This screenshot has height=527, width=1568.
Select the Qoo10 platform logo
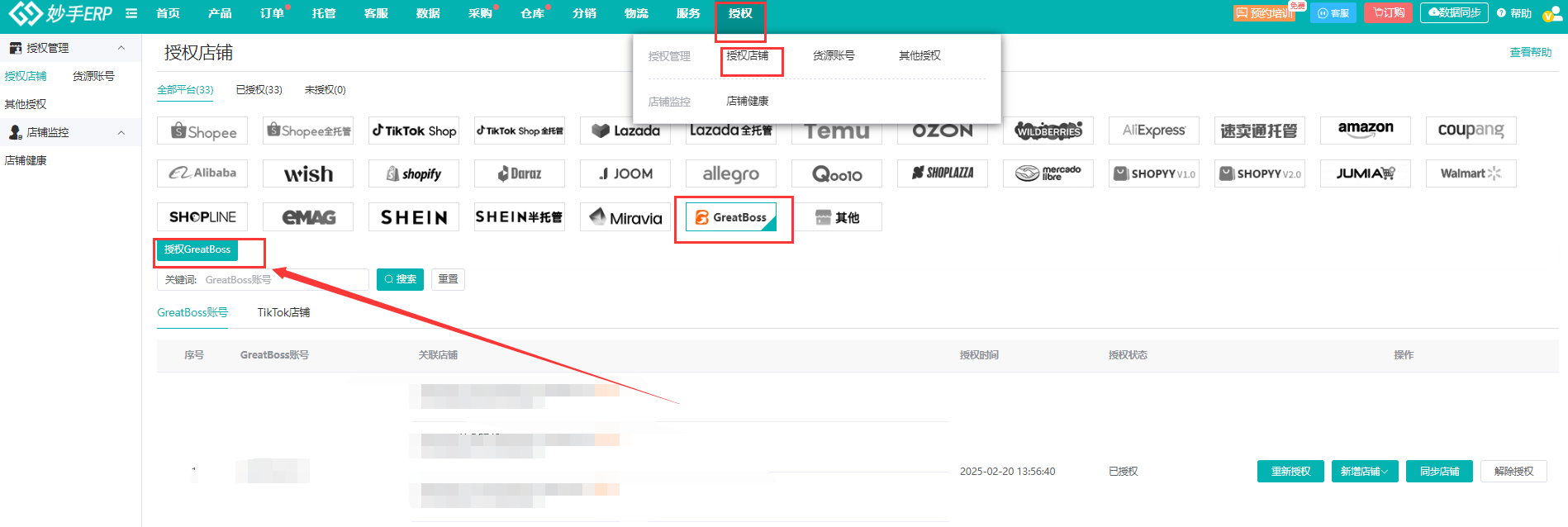[837, 173]
